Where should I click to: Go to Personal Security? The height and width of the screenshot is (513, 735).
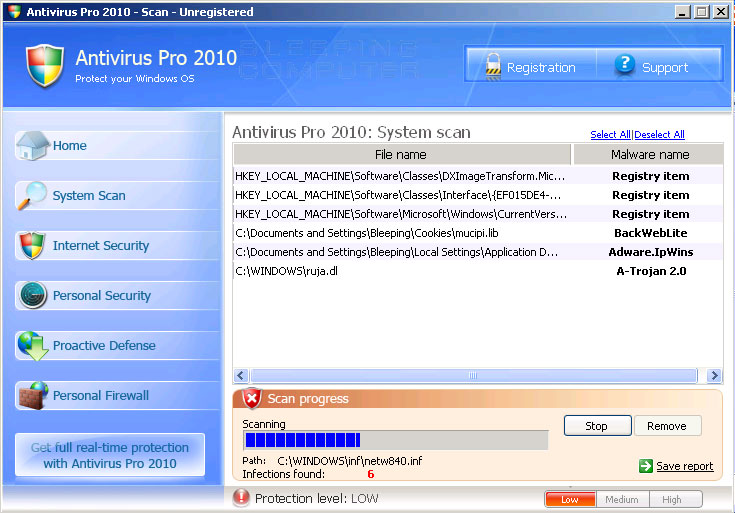pyautogui.click(x=117, y=295)
